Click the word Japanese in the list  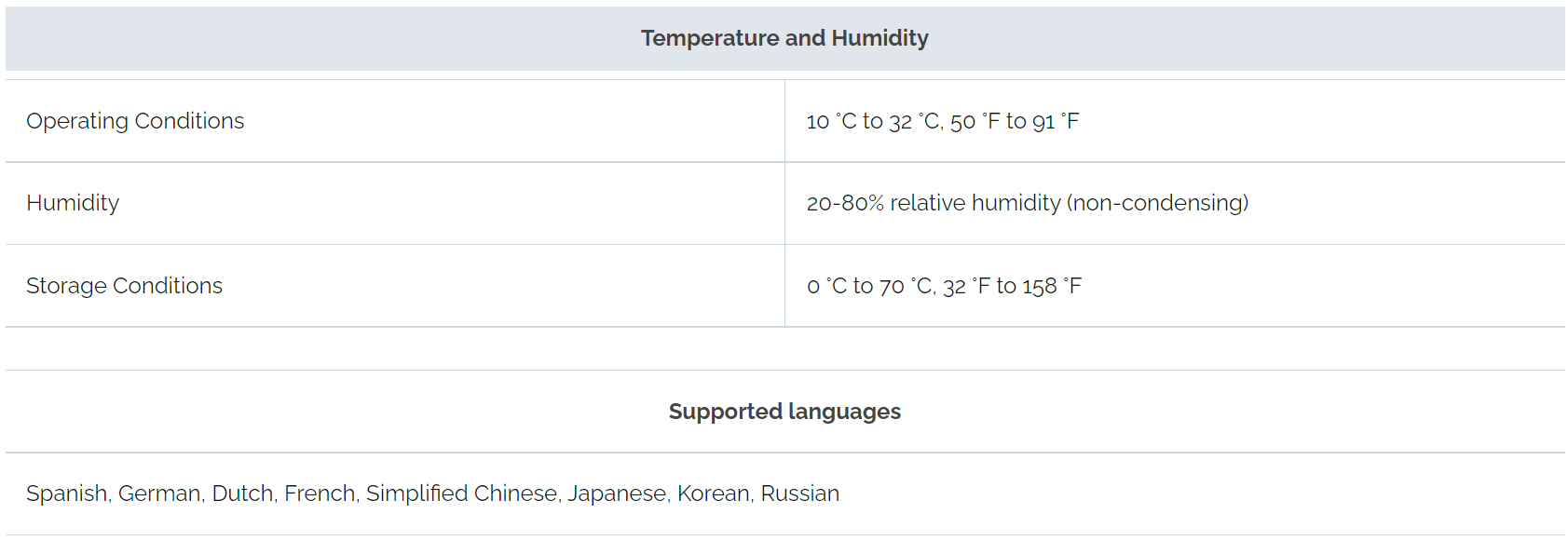pyautogui.click(x=617, y=494)
